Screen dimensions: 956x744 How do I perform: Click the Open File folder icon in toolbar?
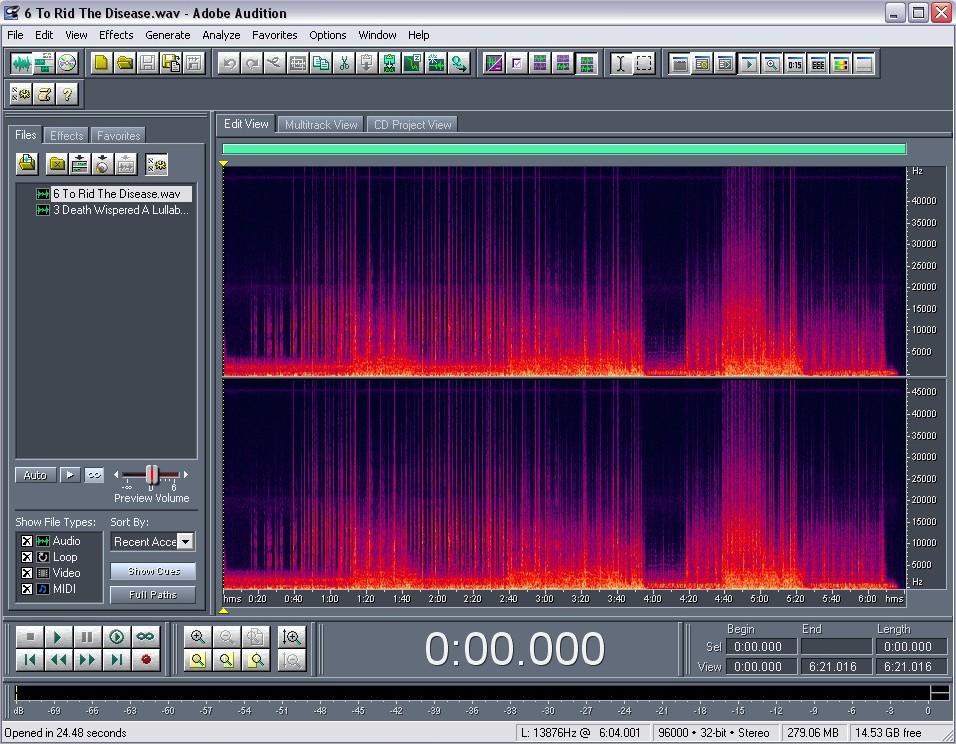point(124,63)
